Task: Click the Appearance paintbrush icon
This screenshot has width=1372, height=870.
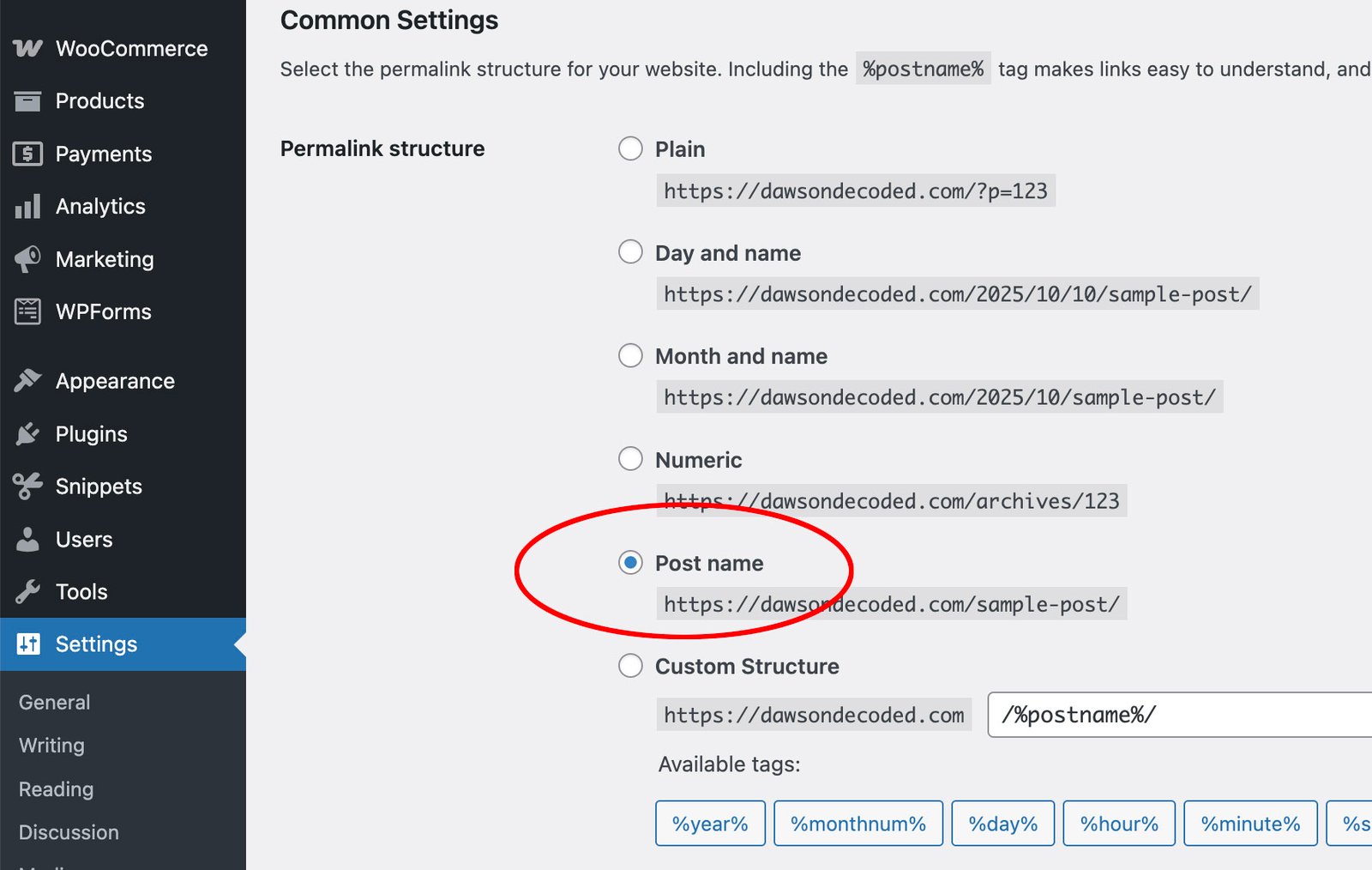Action: click(x=27, y=381)
